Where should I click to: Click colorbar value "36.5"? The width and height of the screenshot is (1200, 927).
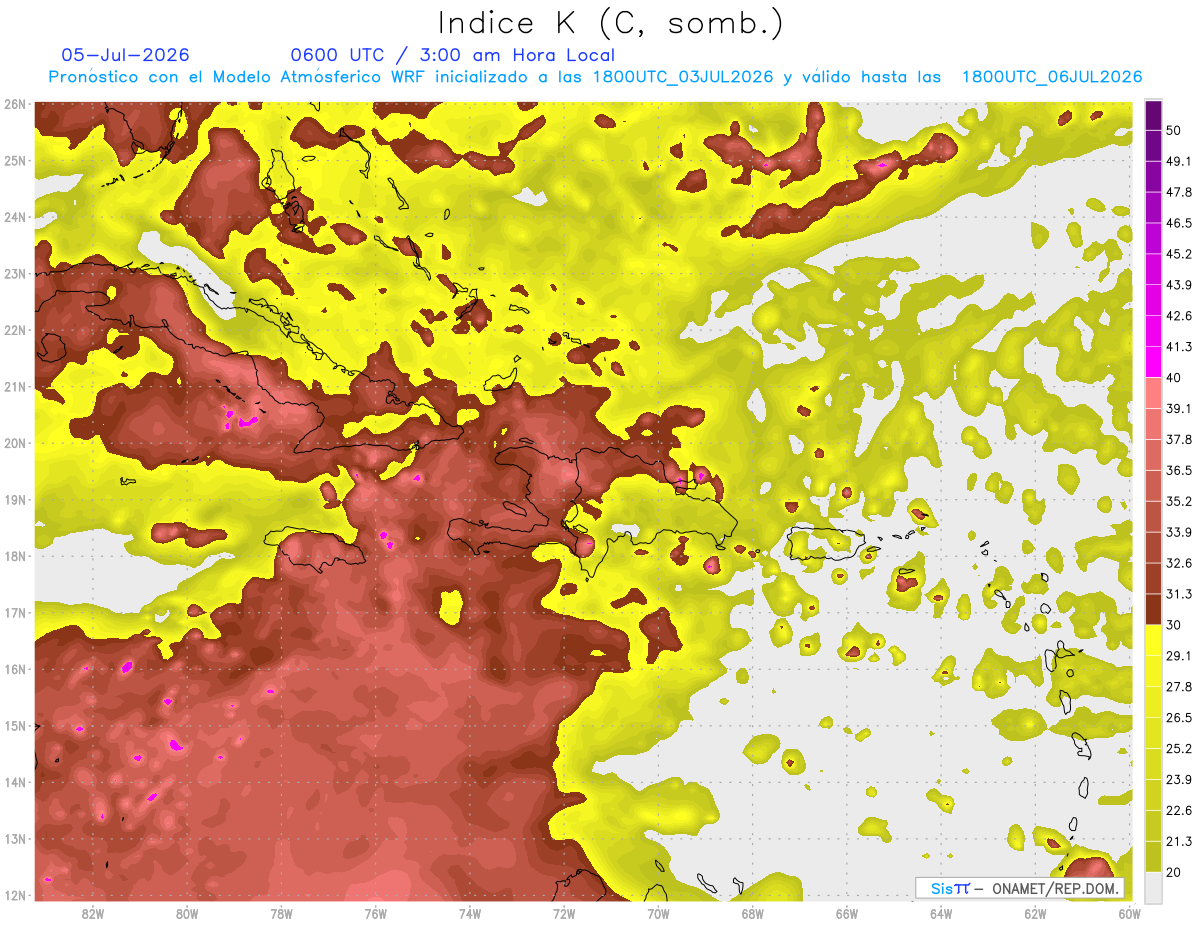tap(1179, 470)
